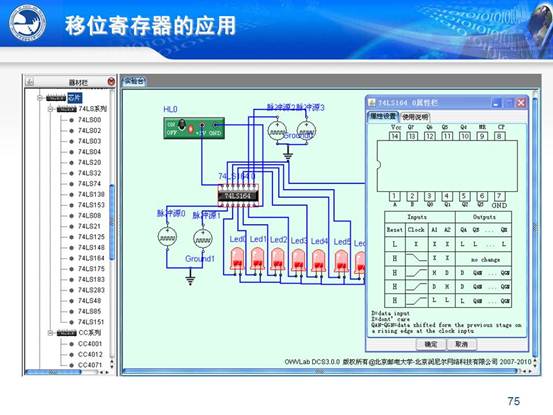Click the 脉冲源1 pulse source component
The width and height of the screenshot is (553, 415).
[202, 238]
